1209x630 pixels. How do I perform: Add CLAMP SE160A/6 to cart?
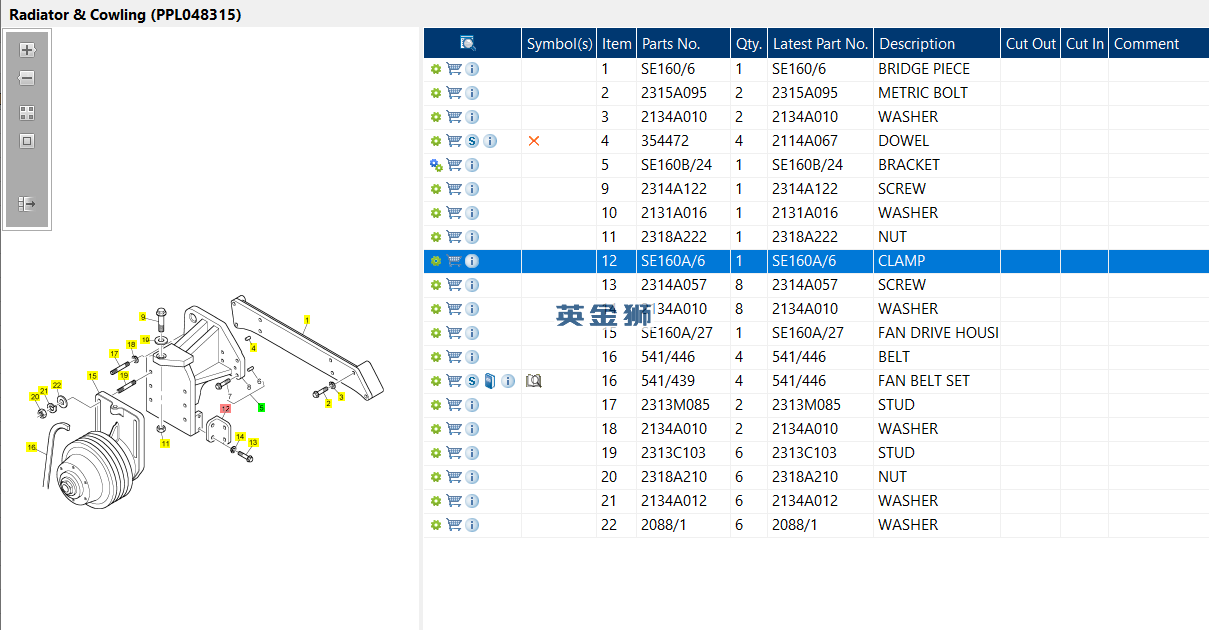[x=454, y=261]
